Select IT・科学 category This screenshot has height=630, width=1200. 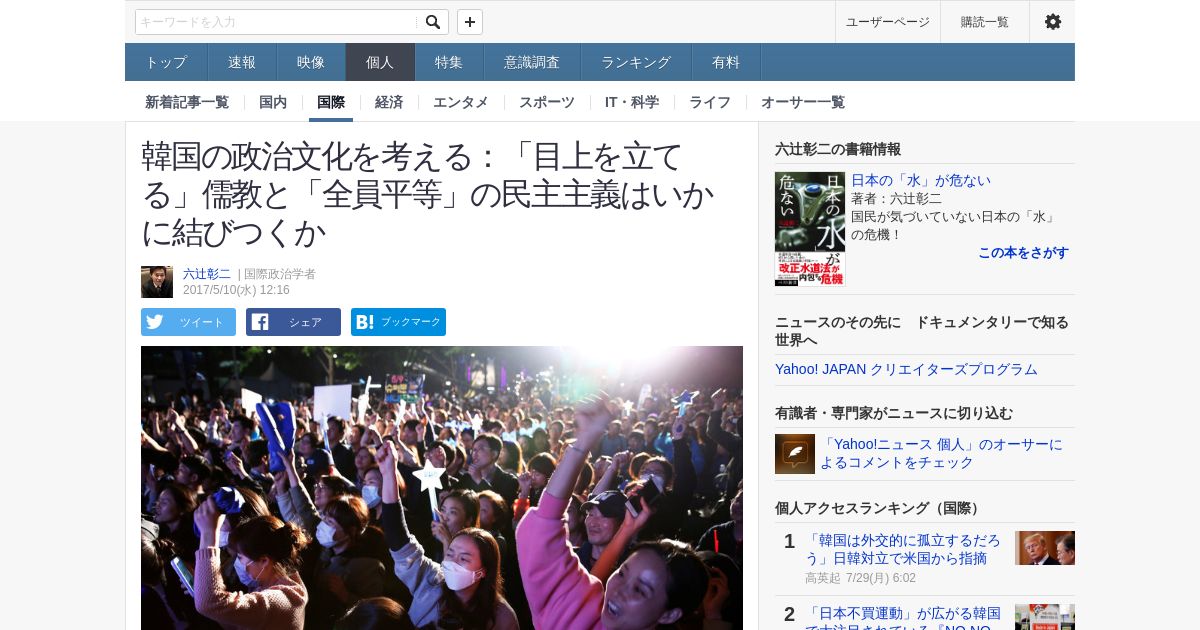pyautogui.click(x=632, y=102)
